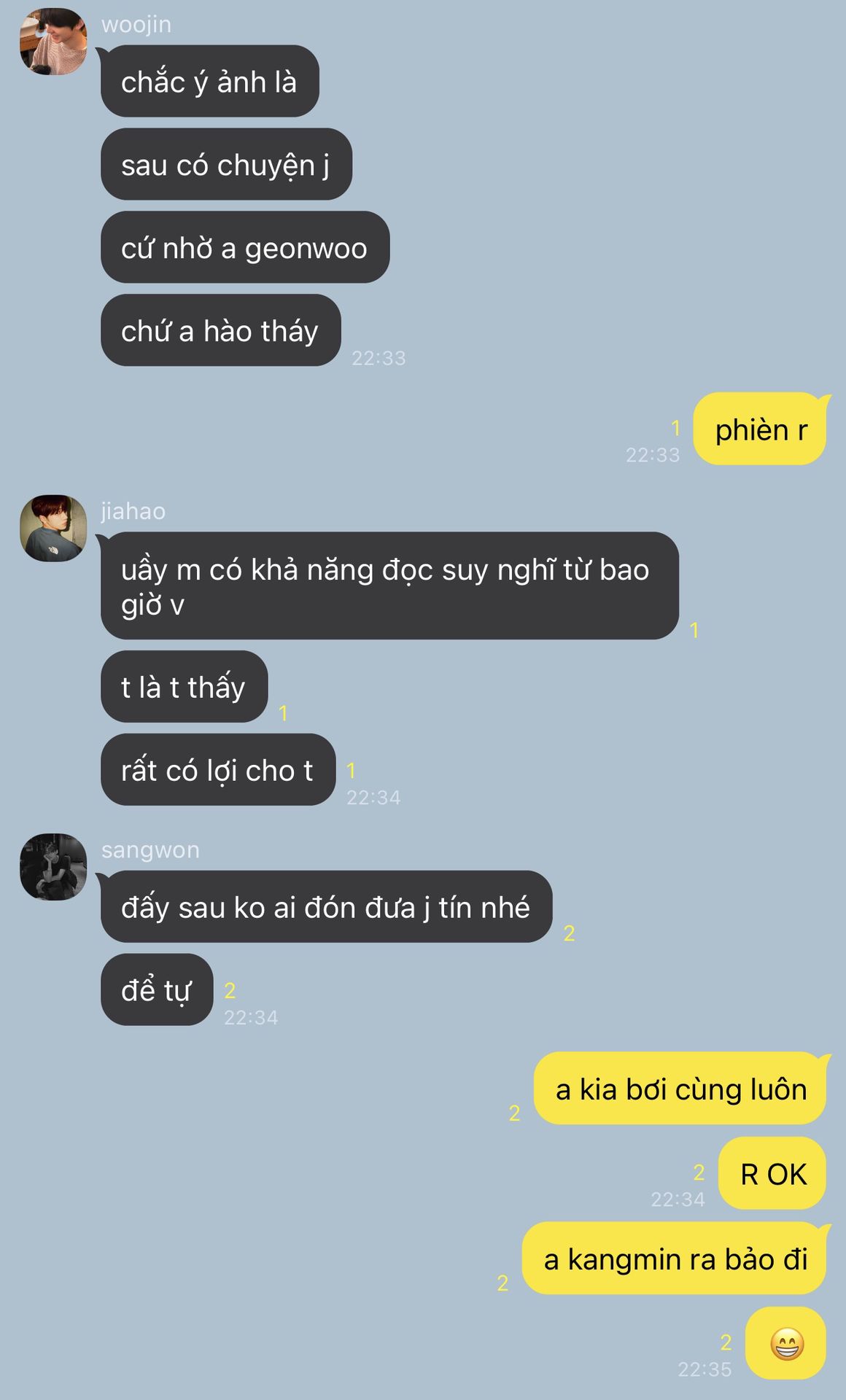Open jiahao's profile avatar
Viewport: 846px width, 1400px height.
click(x=53, y=529)
